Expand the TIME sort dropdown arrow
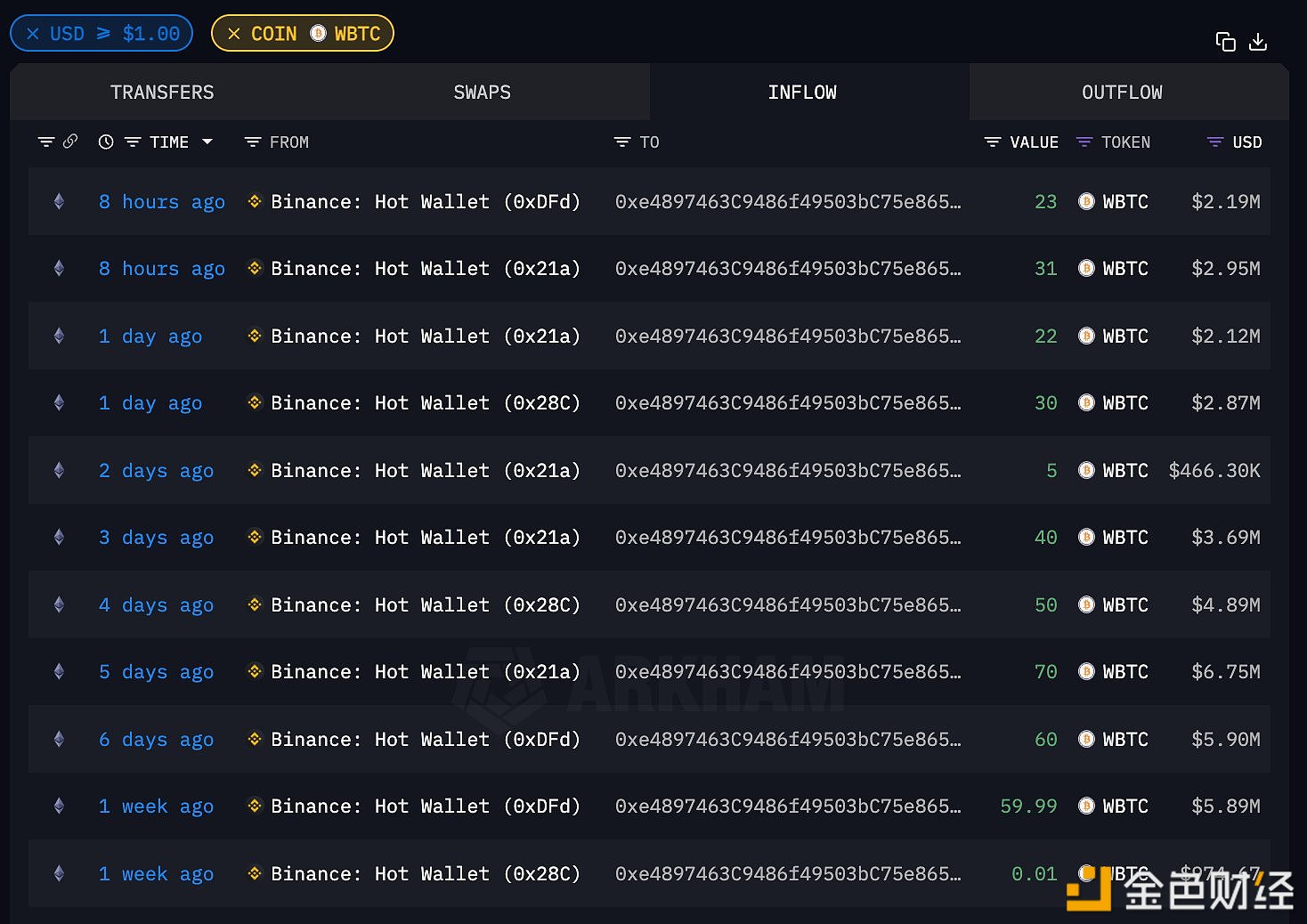Viewport: 1307px width, 924px height. pos(207,142)
